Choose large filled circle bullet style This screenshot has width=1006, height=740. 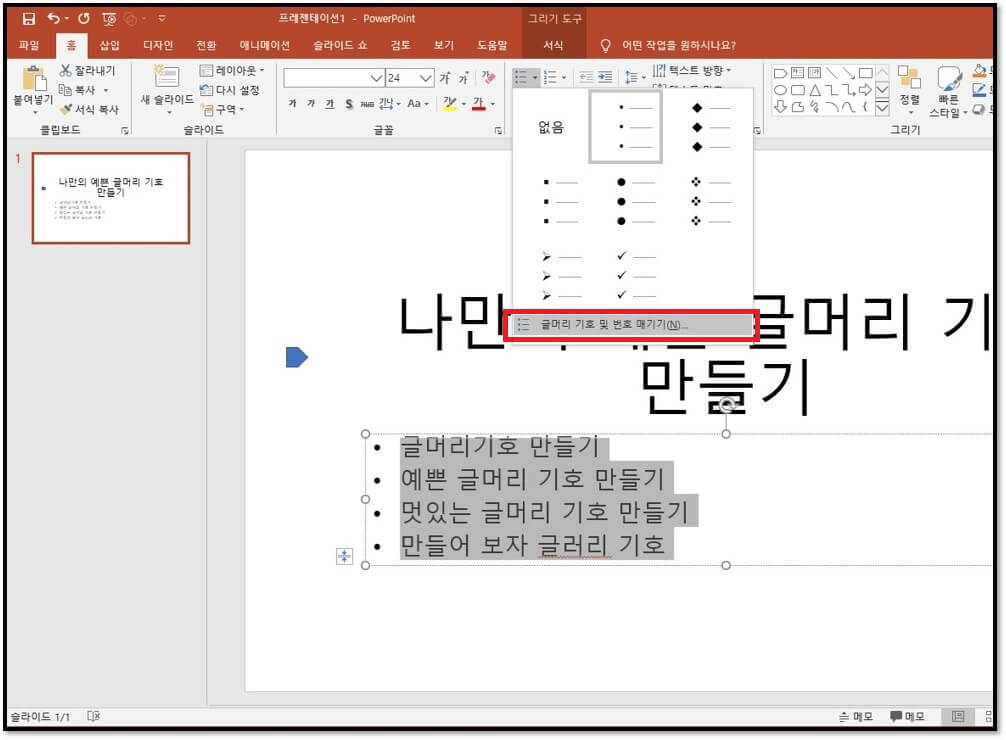point(635,202)
